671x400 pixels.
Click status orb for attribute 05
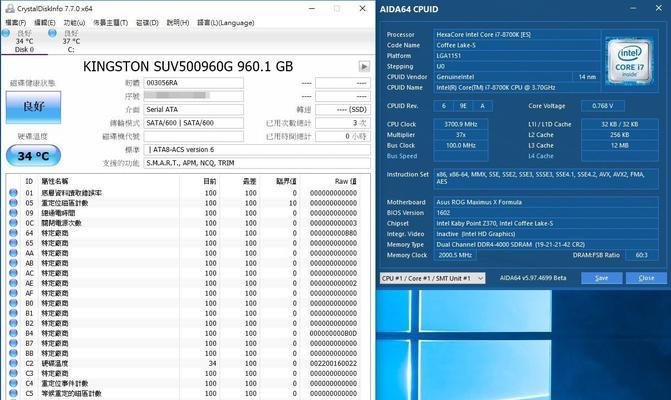point(13,203)
